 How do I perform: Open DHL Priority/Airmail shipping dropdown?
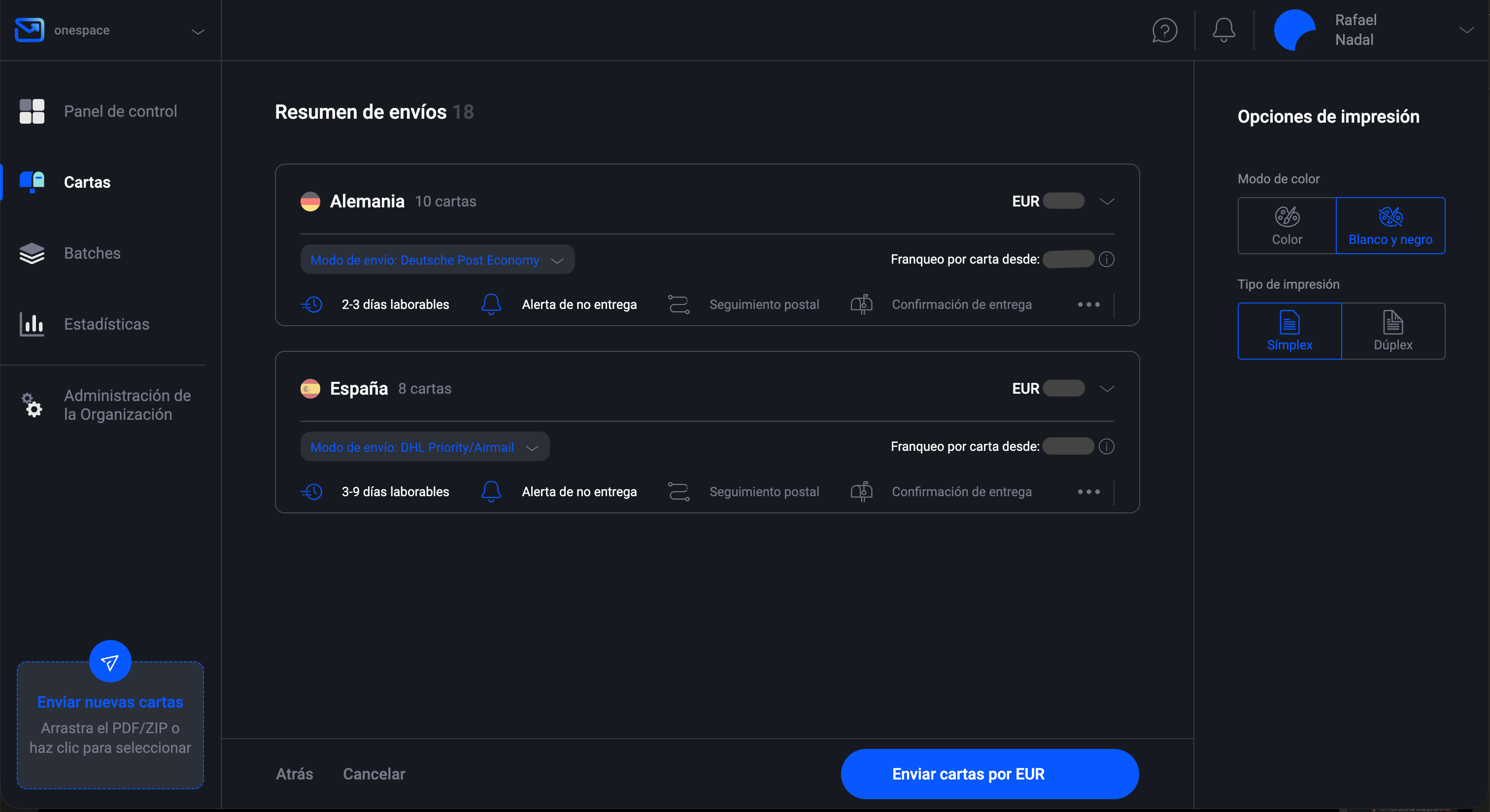pos(424,447)
